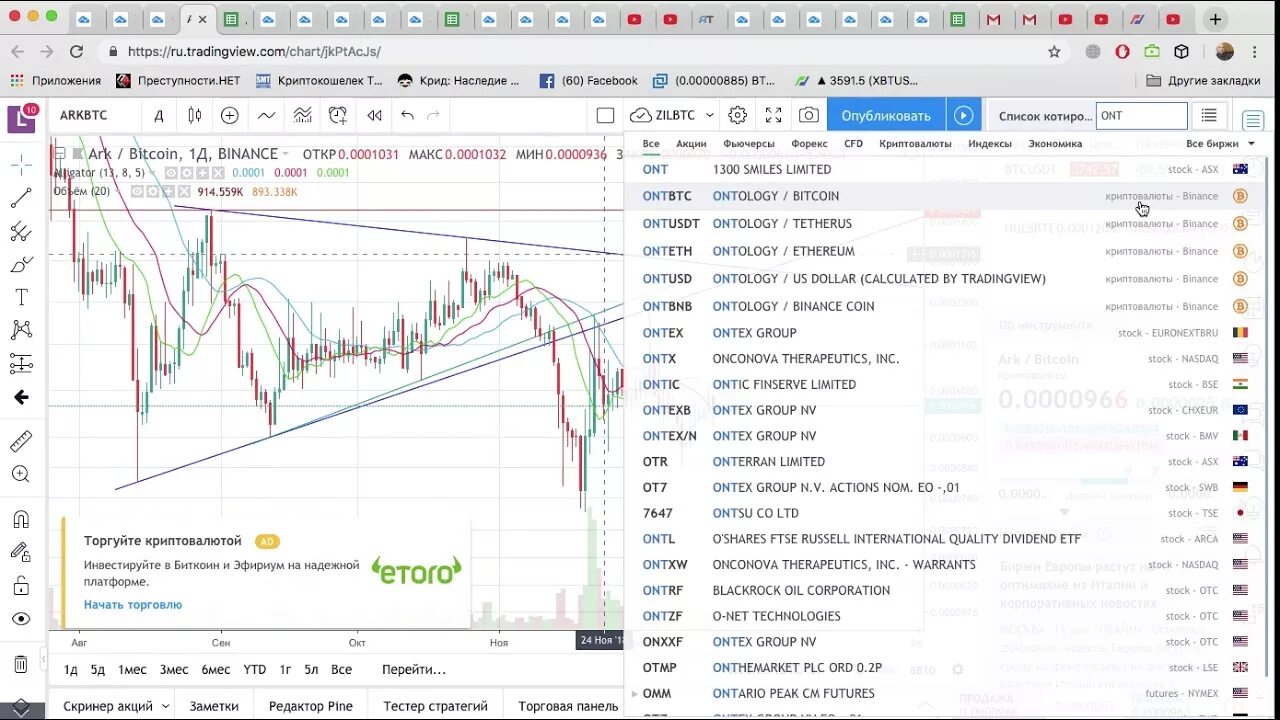Open chart settings gear icon

click(x=737, y=115)
